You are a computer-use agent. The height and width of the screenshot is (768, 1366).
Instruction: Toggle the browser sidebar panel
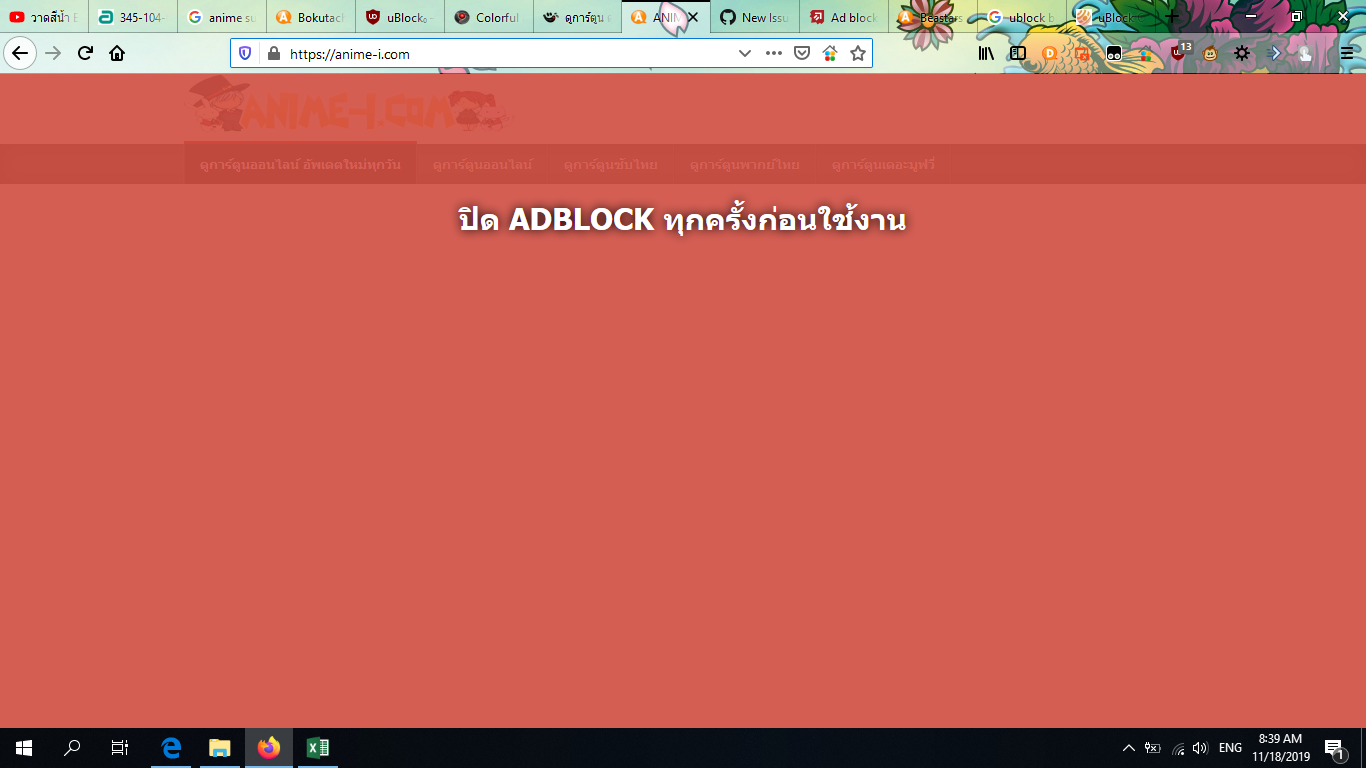click(x=1019, y=54)
